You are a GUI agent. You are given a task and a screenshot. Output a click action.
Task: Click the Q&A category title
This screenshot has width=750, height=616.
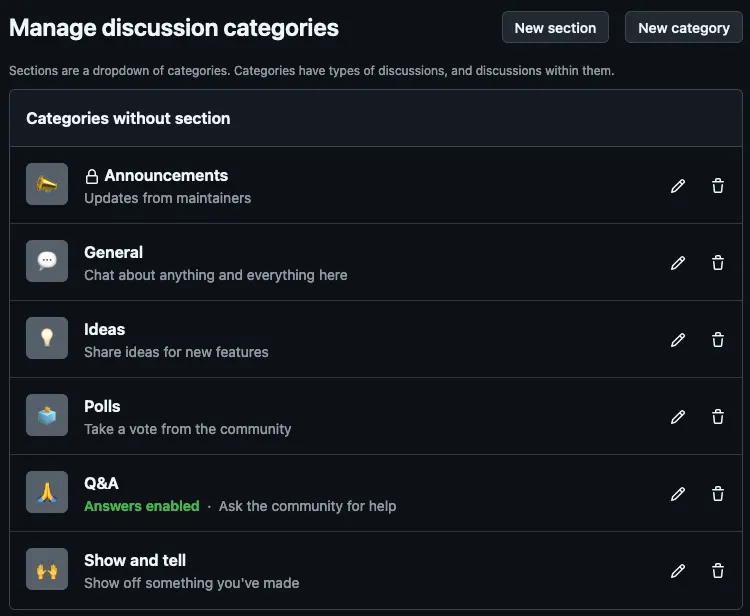101,483
